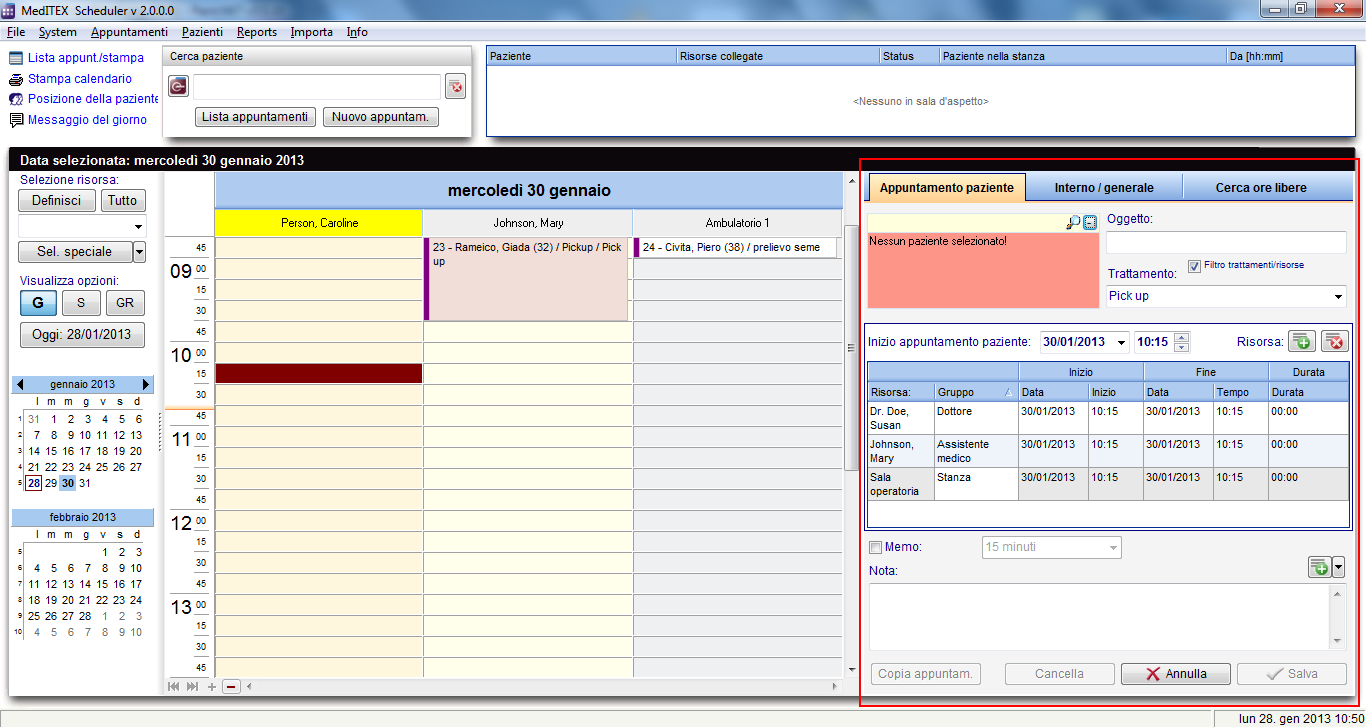The width and height of the screenshot is (1366, 728).
Task: Open the Pazienti menu
Action: [x=202, y=32]
